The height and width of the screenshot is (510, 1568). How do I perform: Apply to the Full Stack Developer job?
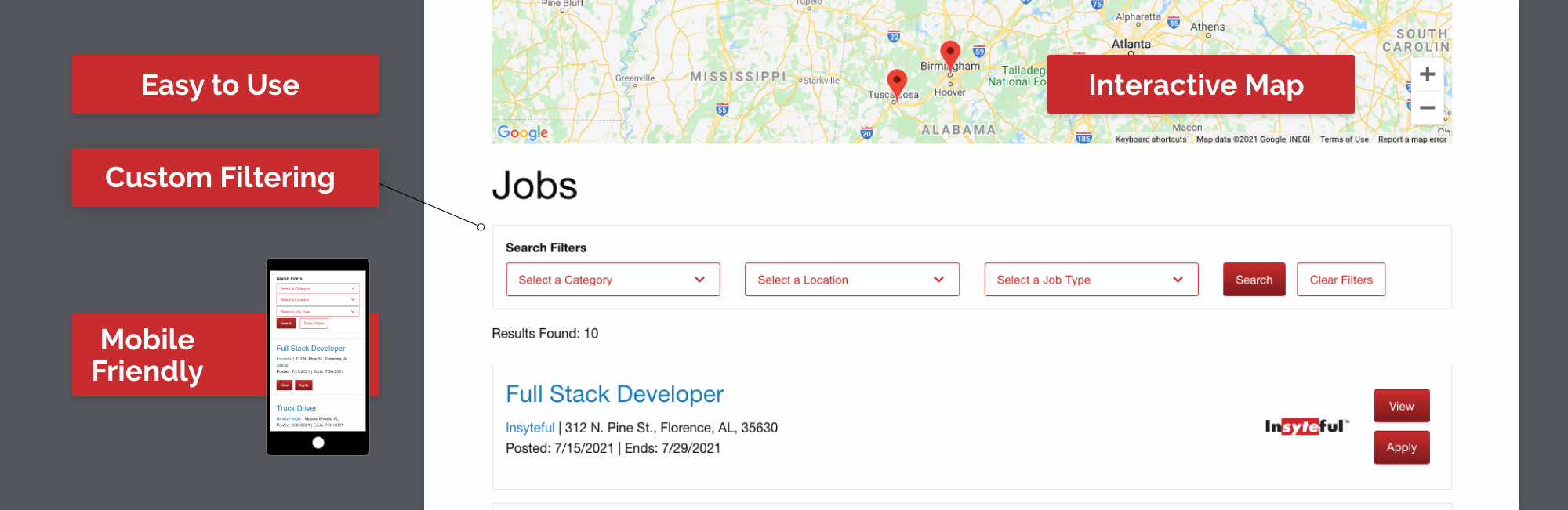(1401, 447)
